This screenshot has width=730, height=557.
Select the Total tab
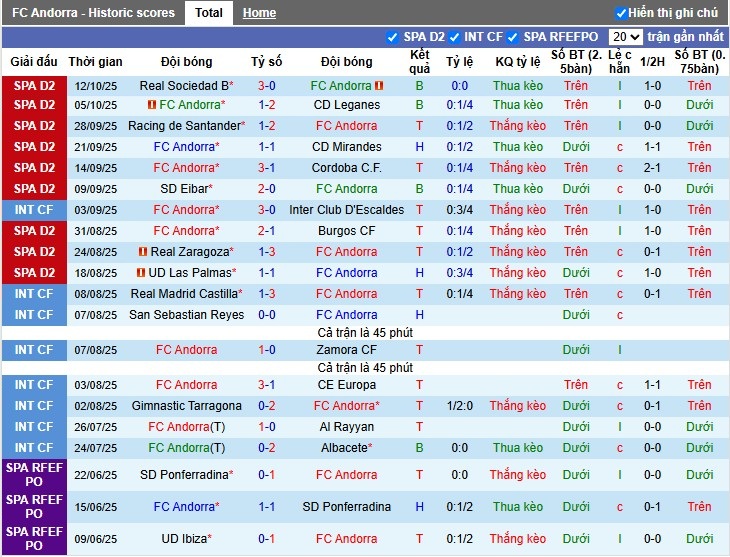pyautogui.click(x=209, y=13)
